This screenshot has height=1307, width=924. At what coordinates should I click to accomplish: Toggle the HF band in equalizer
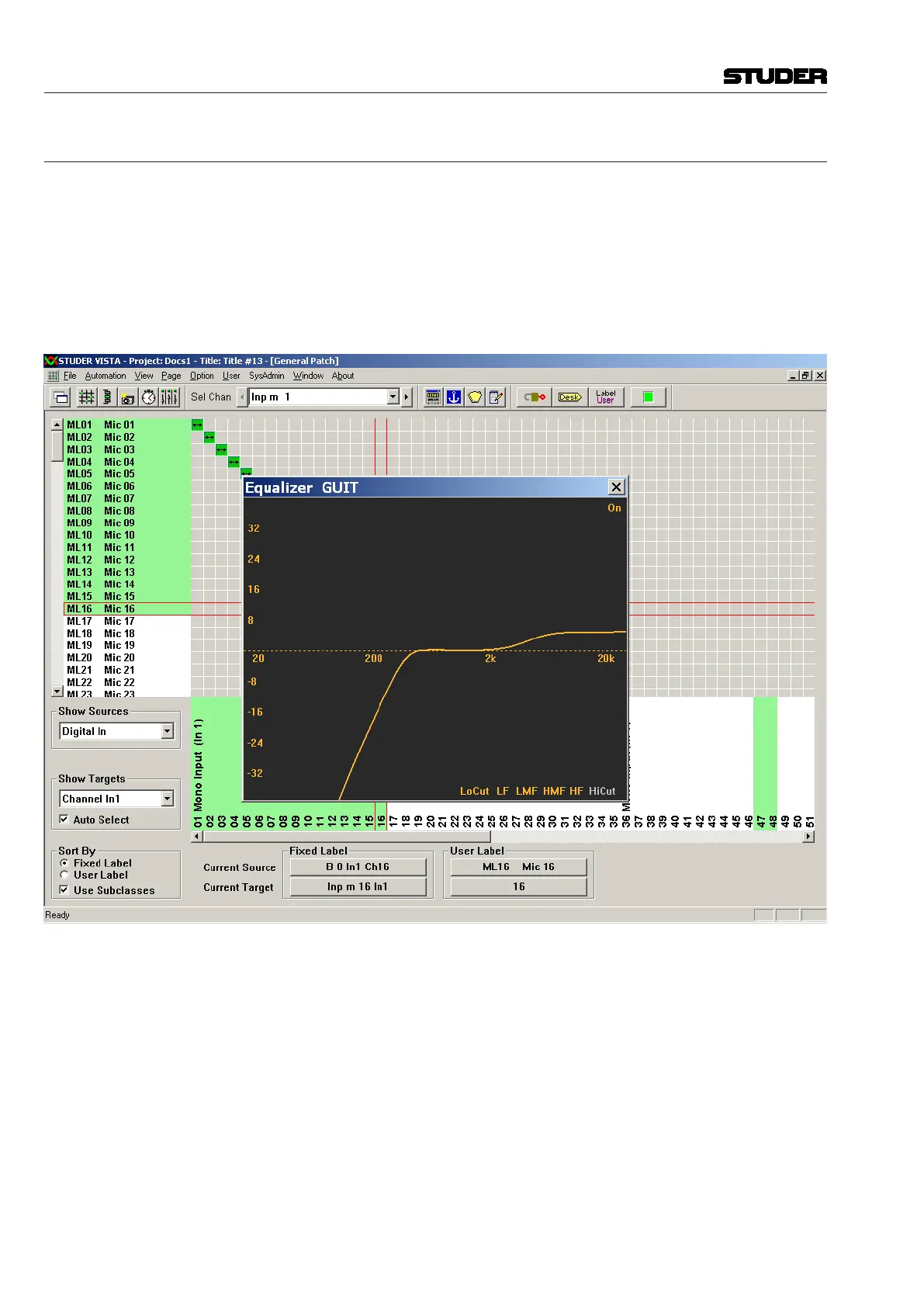[576, 791]
